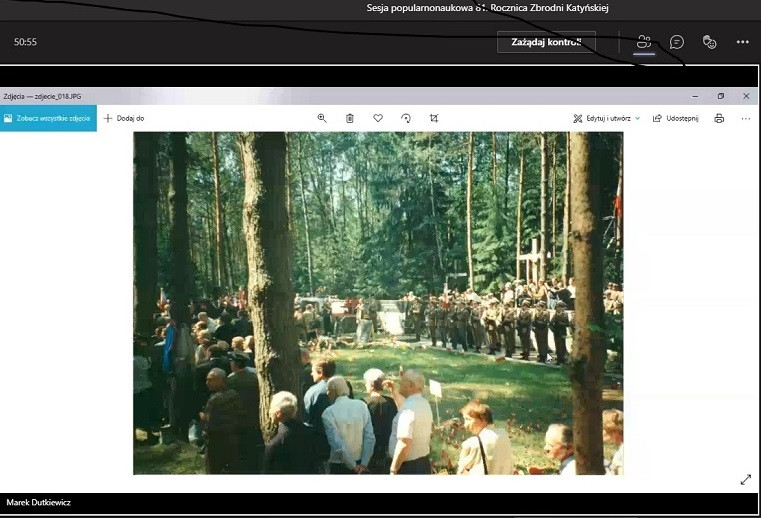Select the crop tool icon

click(434, 118)
